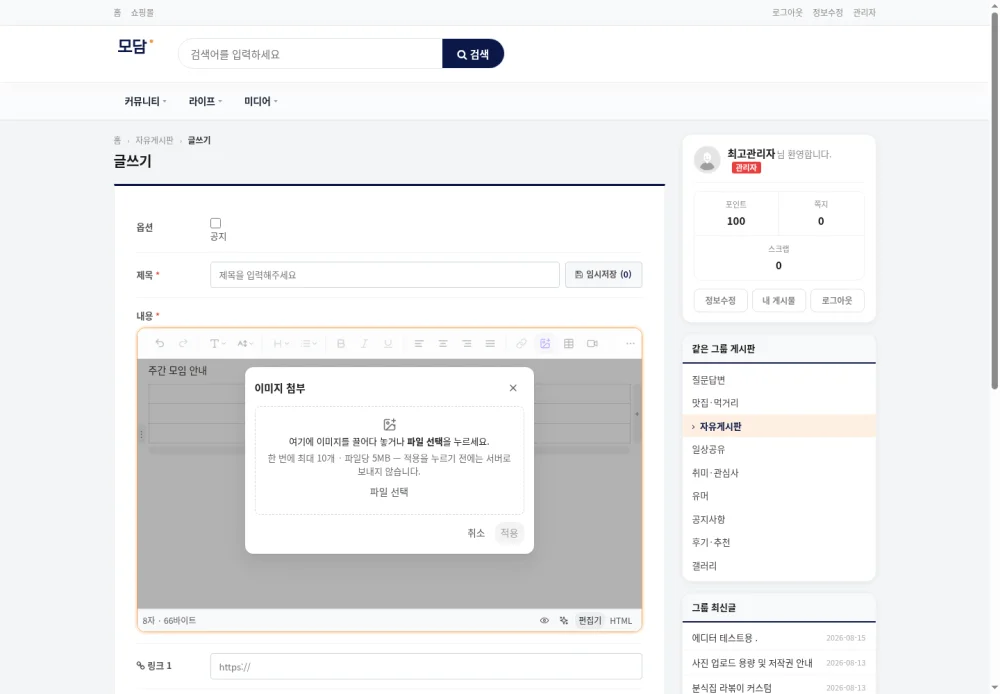Image resolution: width=1000 pixels, height=694 pixels.
Task: Expand the 라이프 navigation menu
Action: [205, 101]
